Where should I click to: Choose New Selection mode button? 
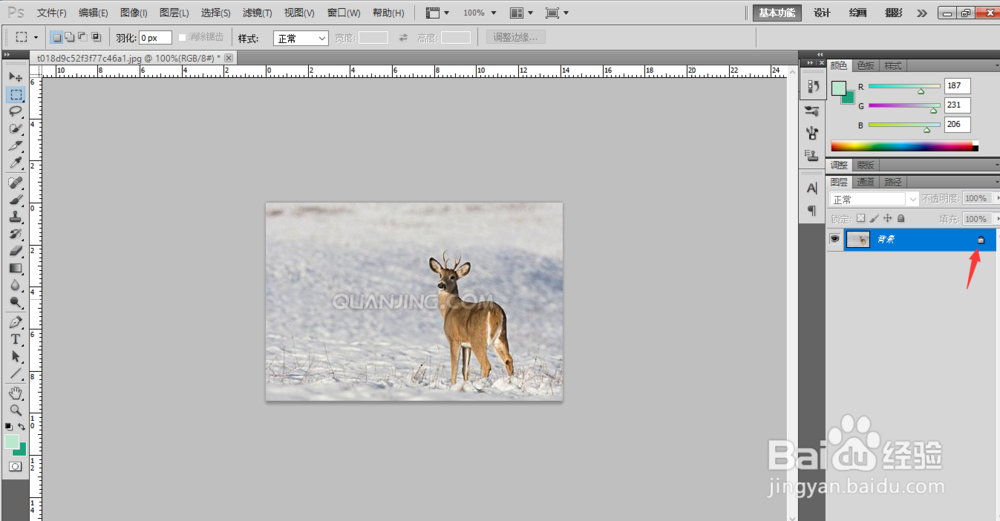tap(56, 38)
